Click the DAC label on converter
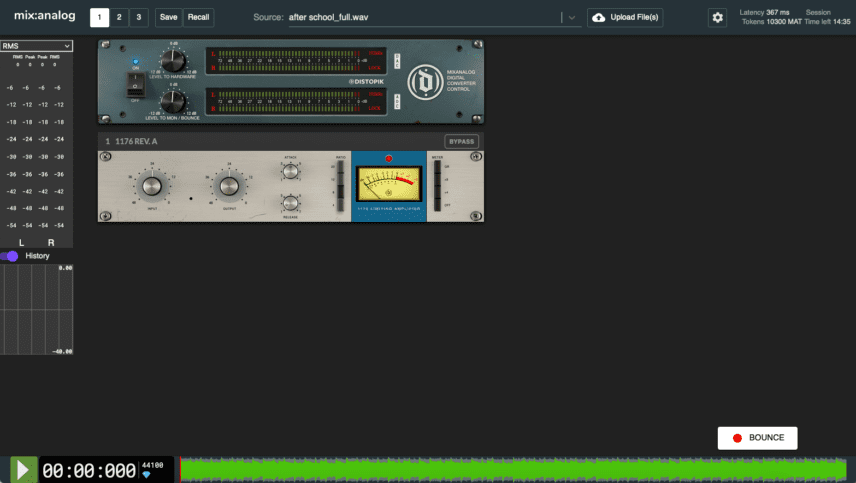Viewport: 856px width, 483px height. coord(397,61)
